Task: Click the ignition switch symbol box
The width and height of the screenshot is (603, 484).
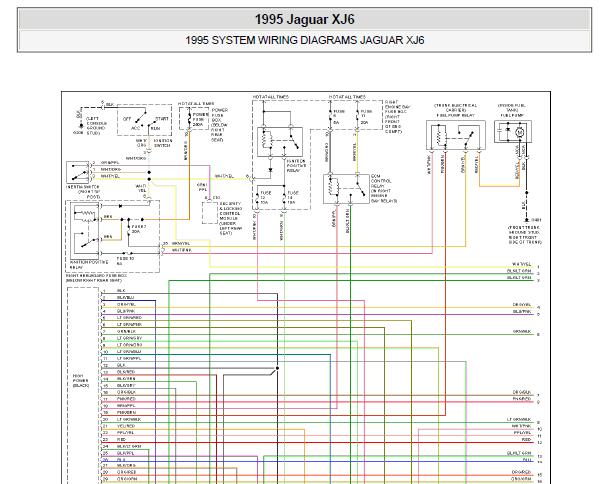Action: [x=144, y=120]
